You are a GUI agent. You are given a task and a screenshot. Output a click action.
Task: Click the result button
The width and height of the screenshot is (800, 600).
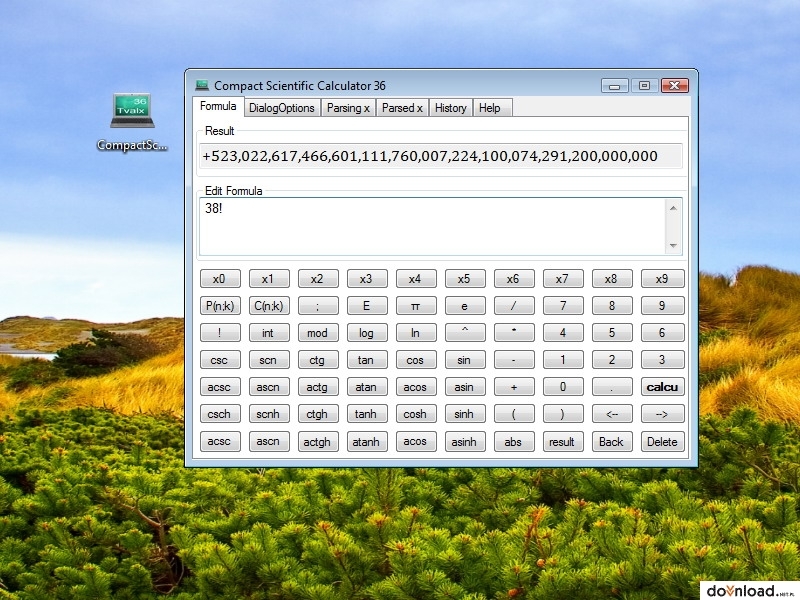(x=563, y=442)
